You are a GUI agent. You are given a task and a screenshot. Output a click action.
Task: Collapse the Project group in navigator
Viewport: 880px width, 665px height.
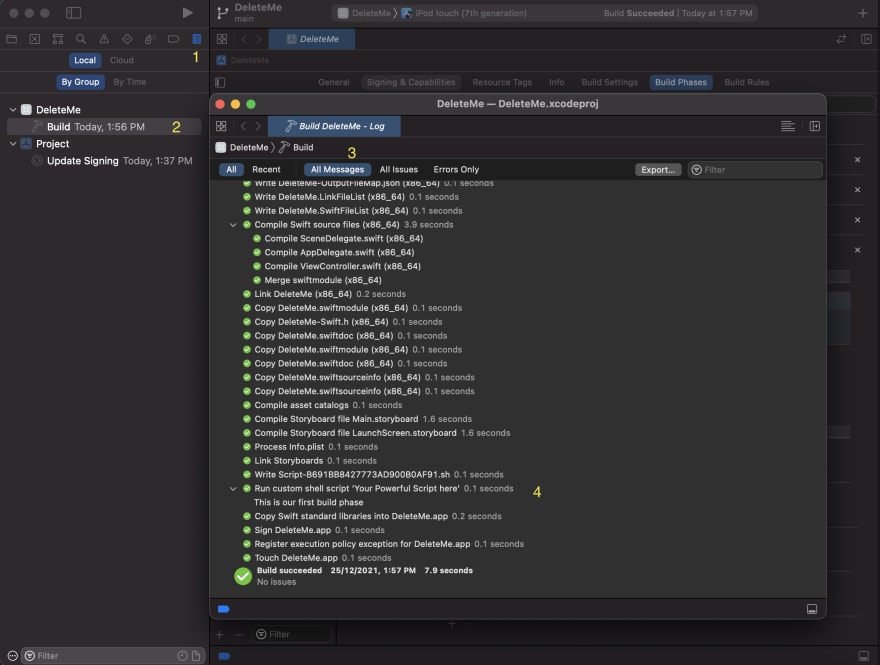[13, 144]
